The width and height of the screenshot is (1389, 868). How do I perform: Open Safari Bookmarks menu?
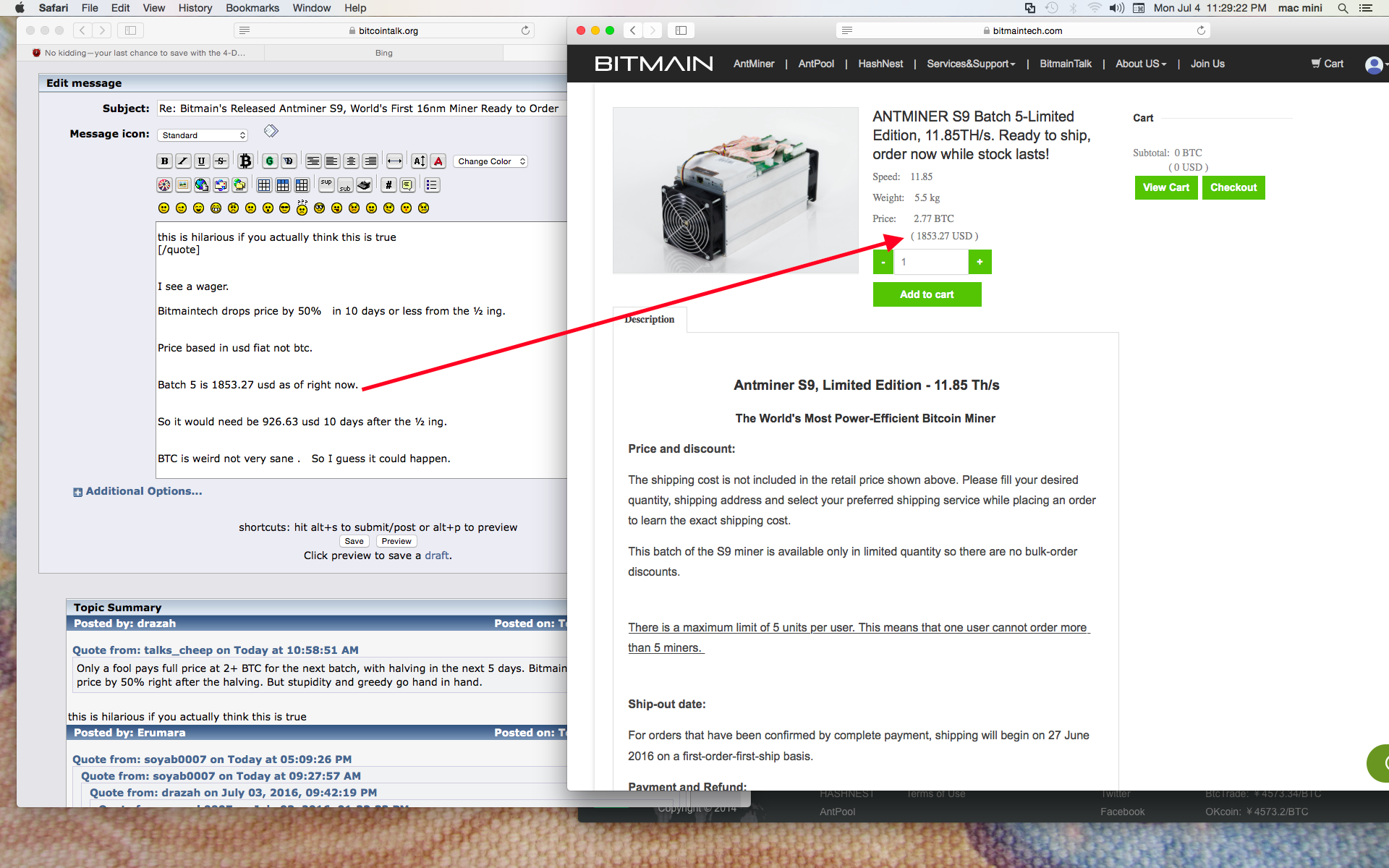click(252, 8)
